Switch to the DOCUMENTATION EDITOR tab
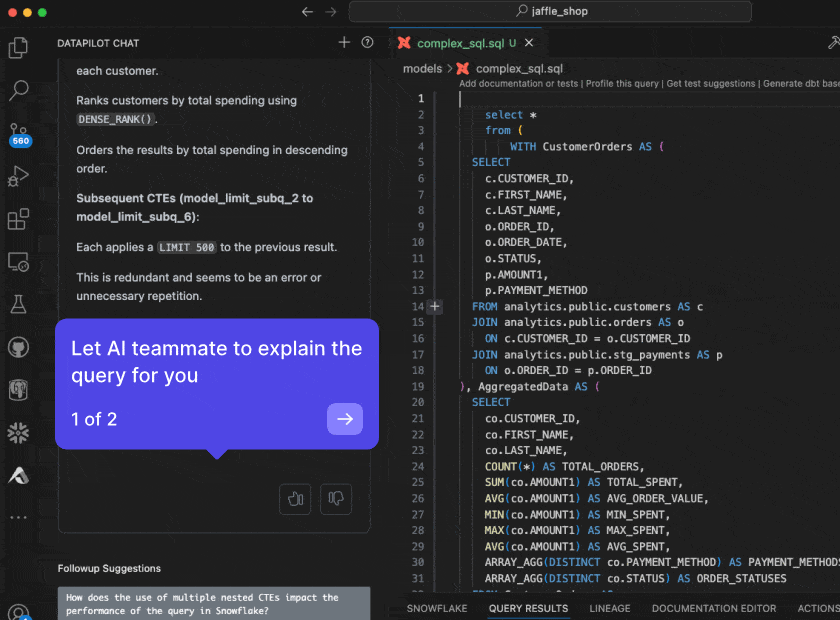Viewport: 840px width, 620px height. (714, 608)
